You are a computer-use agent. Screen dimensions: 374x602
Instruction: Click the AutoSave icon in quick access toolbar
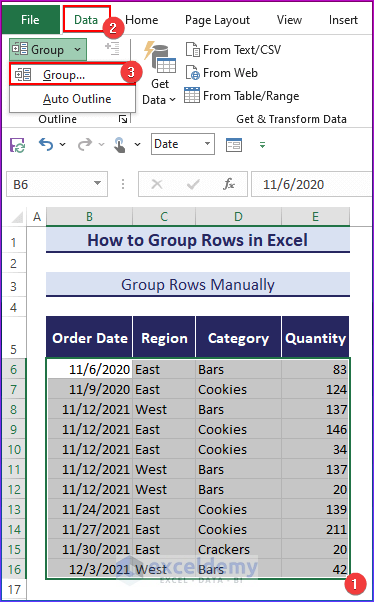(18, 145)
